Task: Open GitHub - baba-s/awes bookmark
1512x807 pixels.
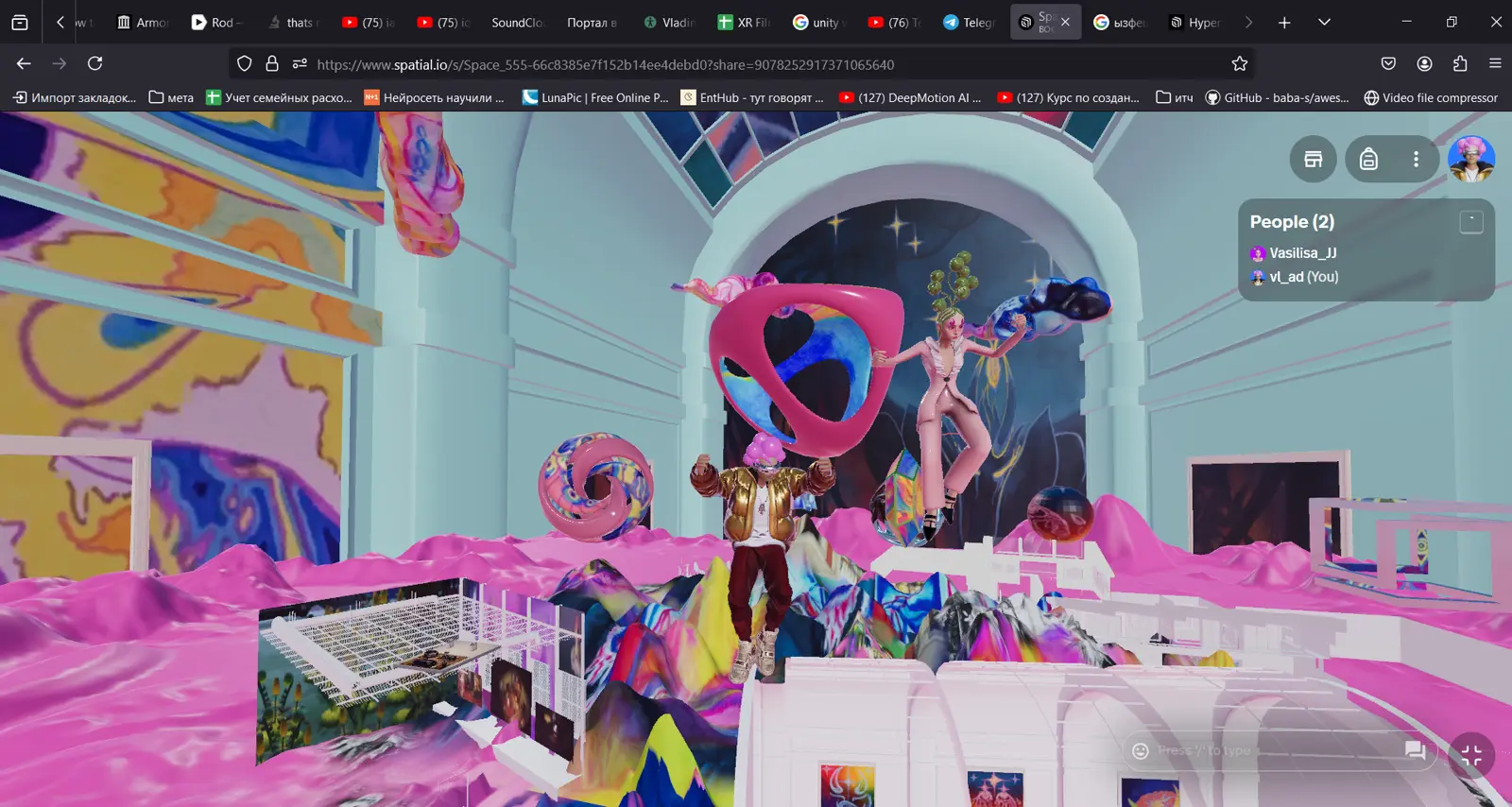Action: 1277,97
